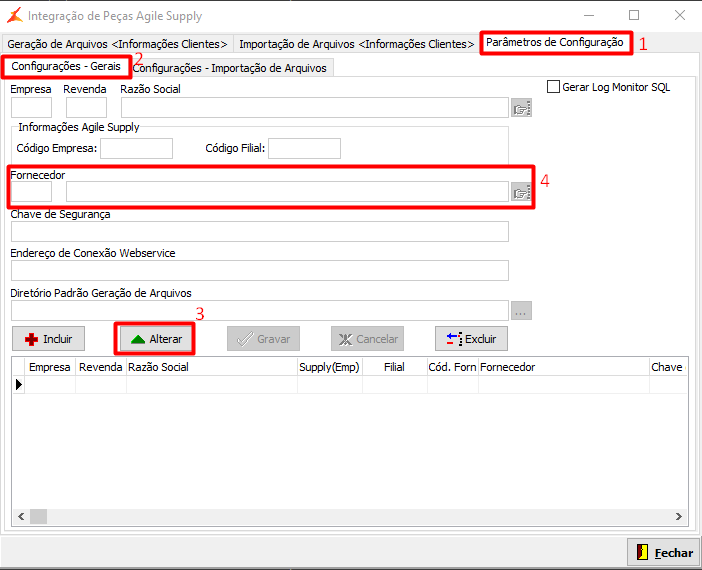Click the Agile Supply app logo icon
The width and height of the screenshot is (702, 570).
pyautogui.click(x=14, y=16)
